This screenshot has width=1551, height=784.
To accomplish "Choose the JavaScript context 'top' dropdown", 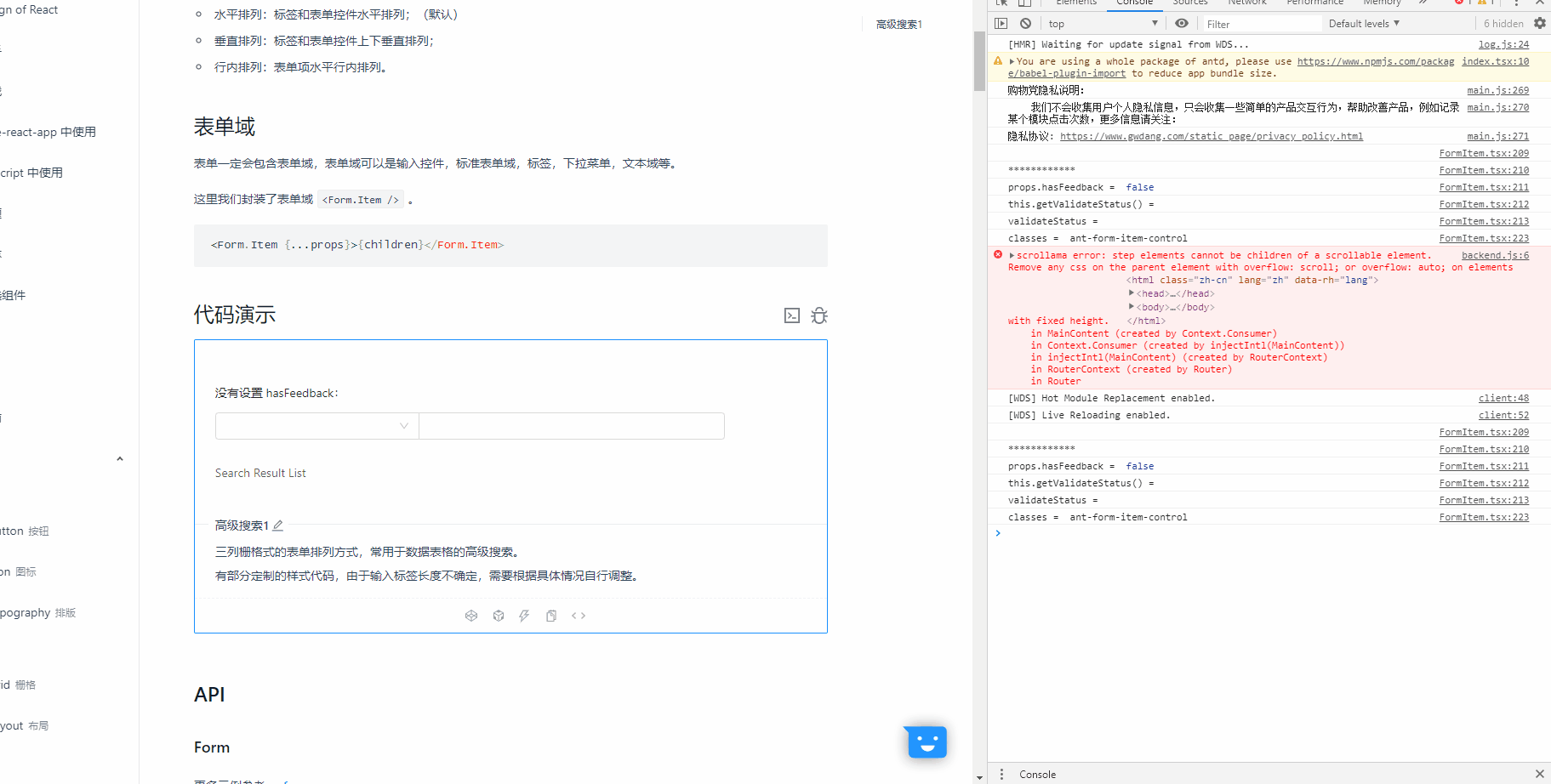I will tap(1103, 24).
